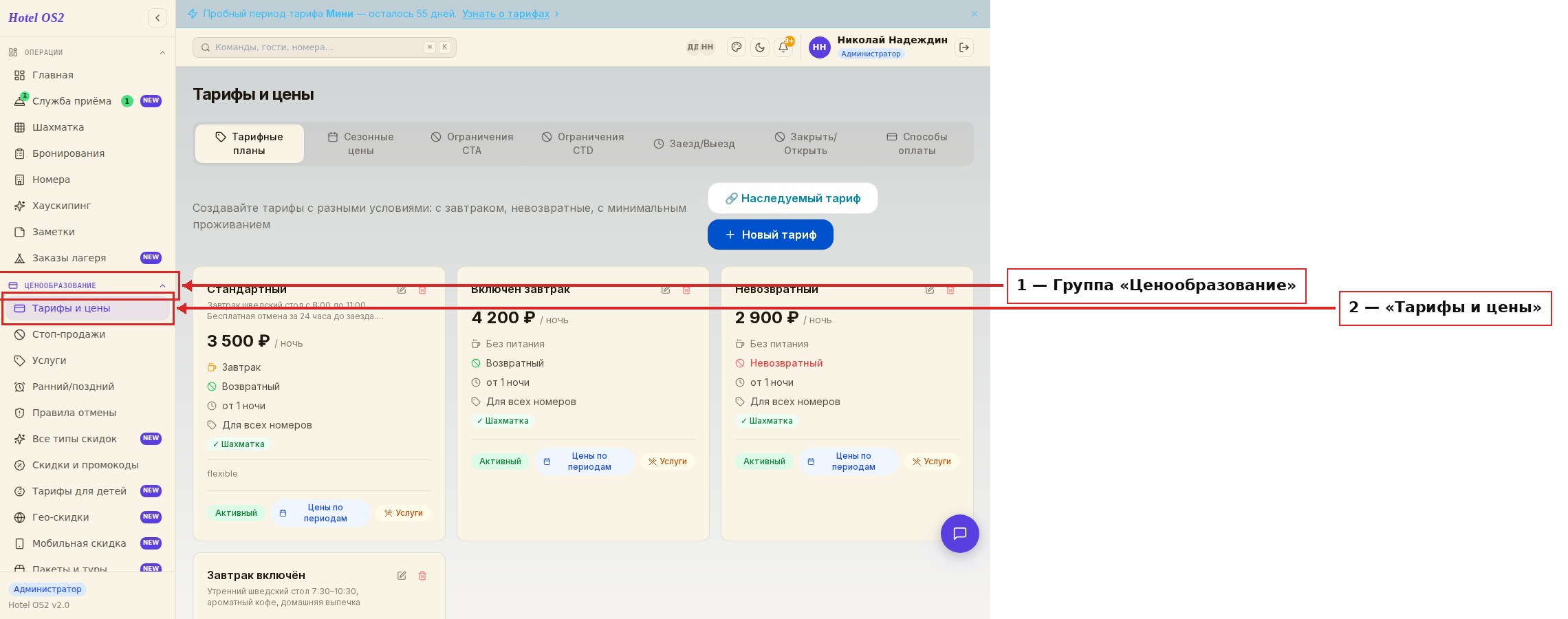The width and height of the screenshot is (1568, 619).
Task: Open Цены по периодам for Стандартный
Action: coord(320,513)
